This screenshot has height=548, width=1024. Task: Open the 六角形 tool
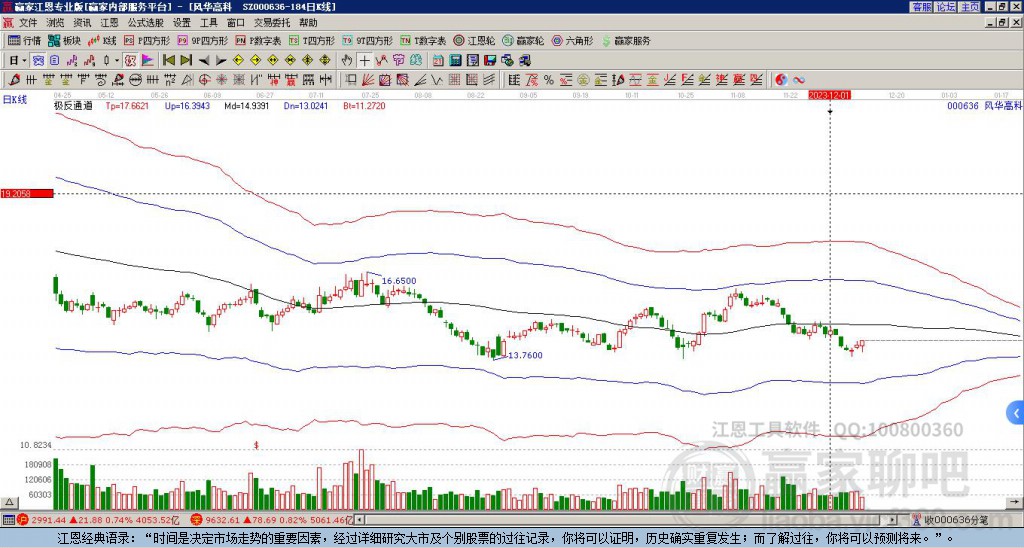tap(573, 40)
